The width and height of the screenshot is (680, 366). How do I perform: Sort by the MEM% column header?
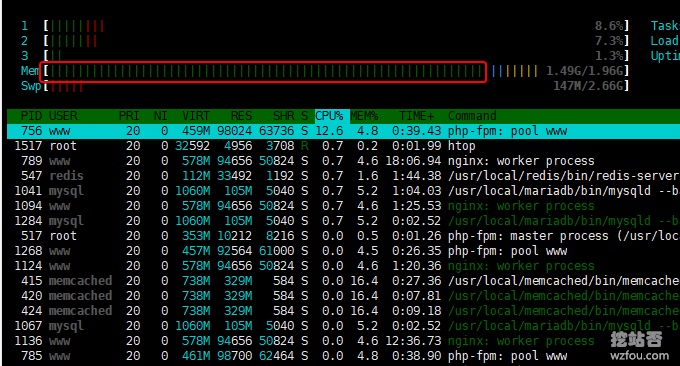[x=364, y=116]
